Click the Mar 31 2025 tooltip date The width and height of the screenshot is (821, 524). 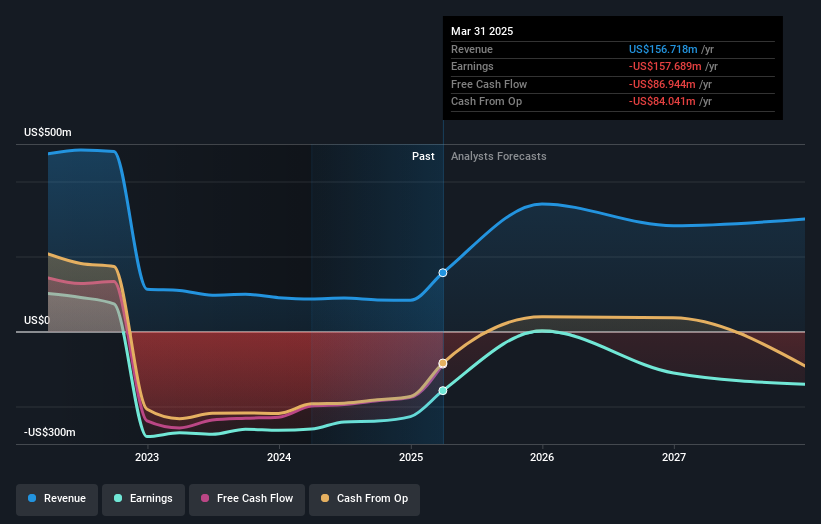(482, 31)
